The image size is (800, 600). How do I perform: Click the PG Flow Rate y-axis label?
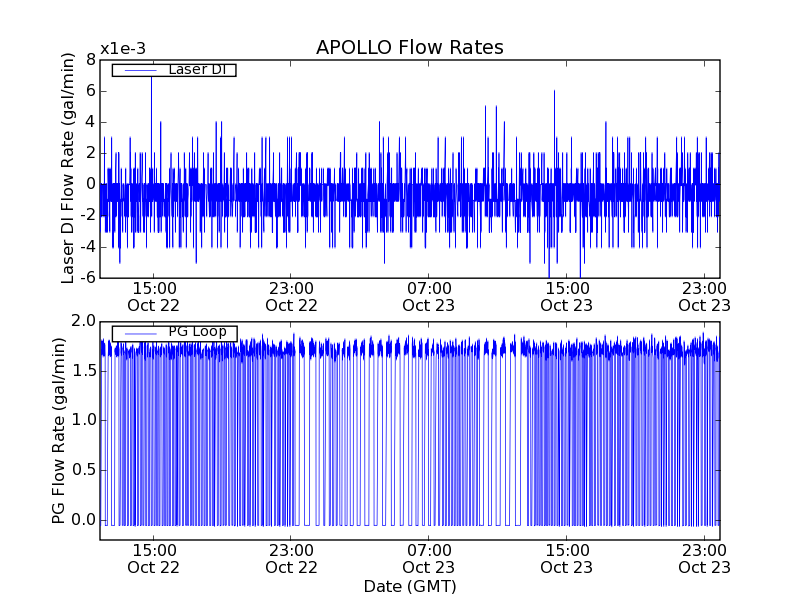pyautogui.click(x=59, y=430)
